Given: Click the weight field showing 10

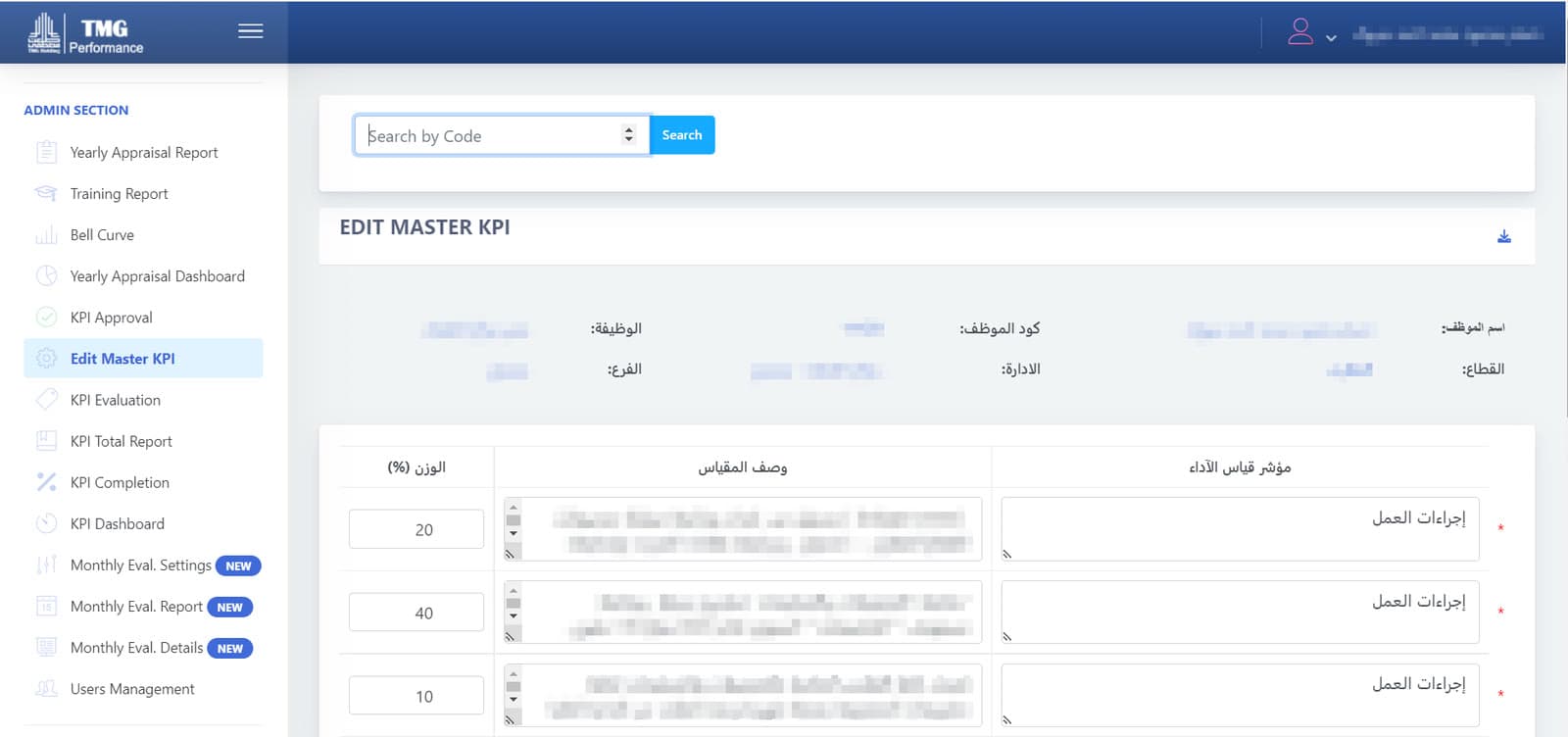Looking at the screenshot, I should point(416,696).
